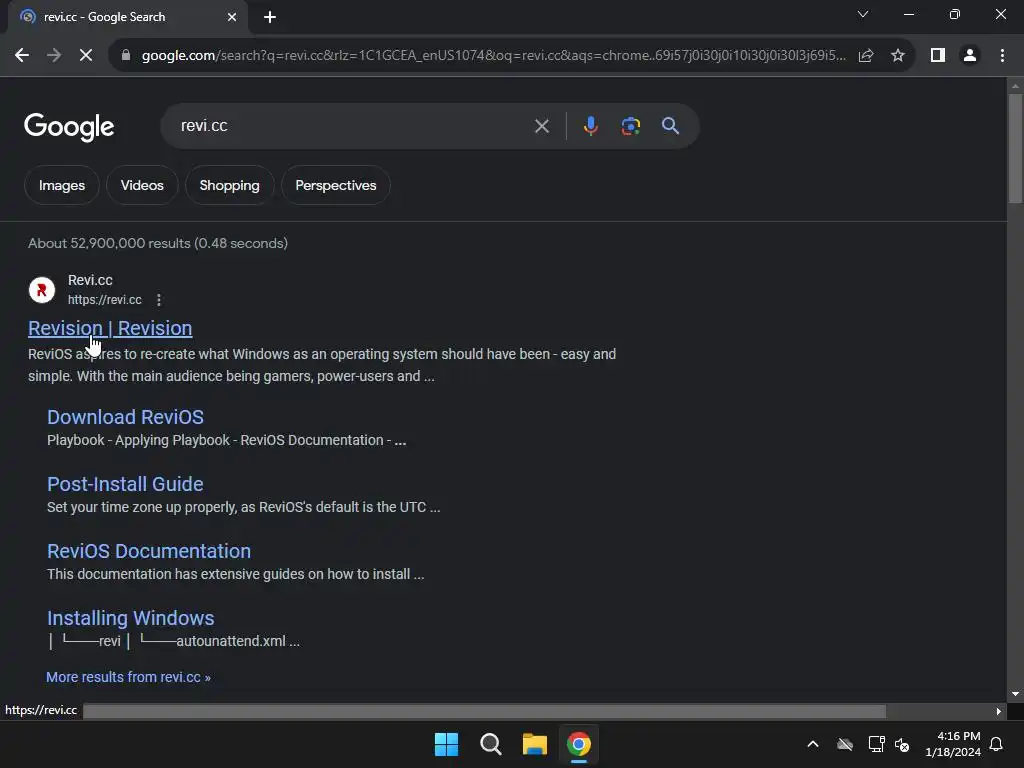Open ReviOS Documentation sitelink

pyautogui.click(x=149, y=551)
